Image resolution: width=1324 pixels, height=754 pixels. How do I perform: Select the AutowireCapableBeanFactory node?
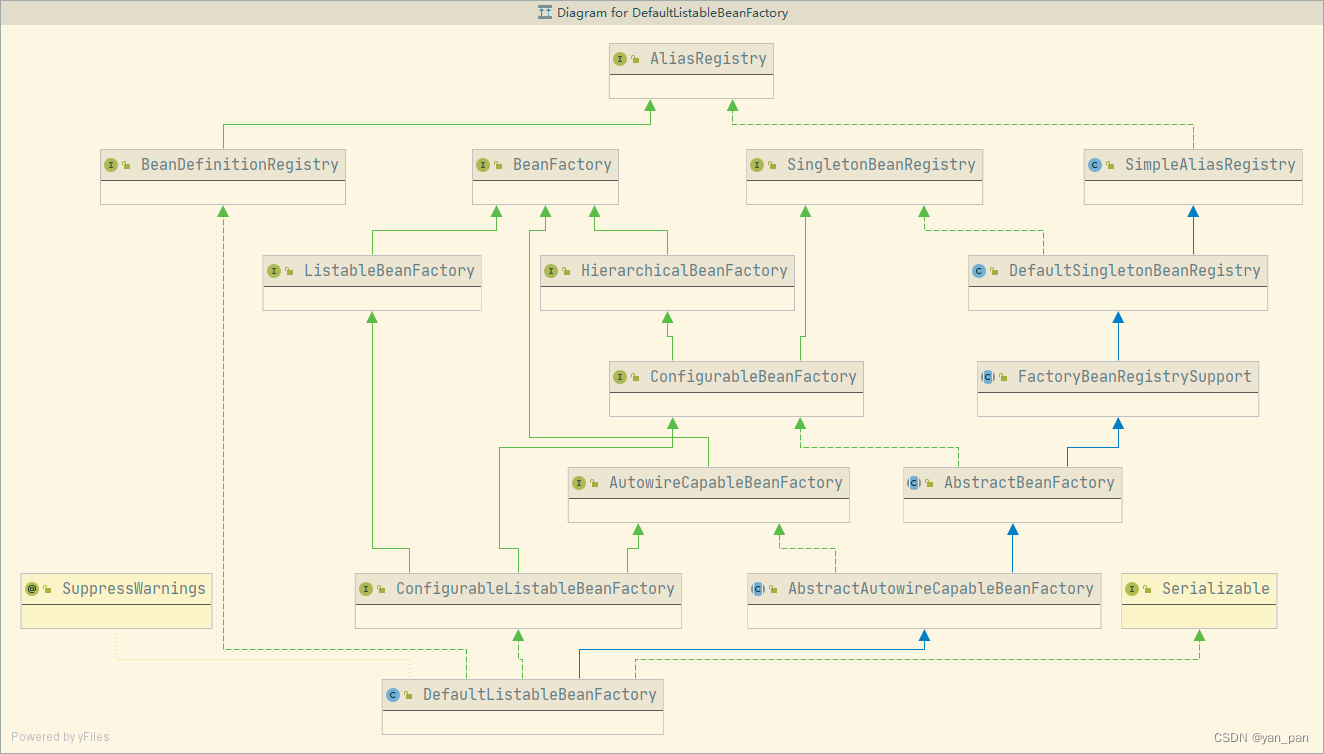(x=709, y=495)
